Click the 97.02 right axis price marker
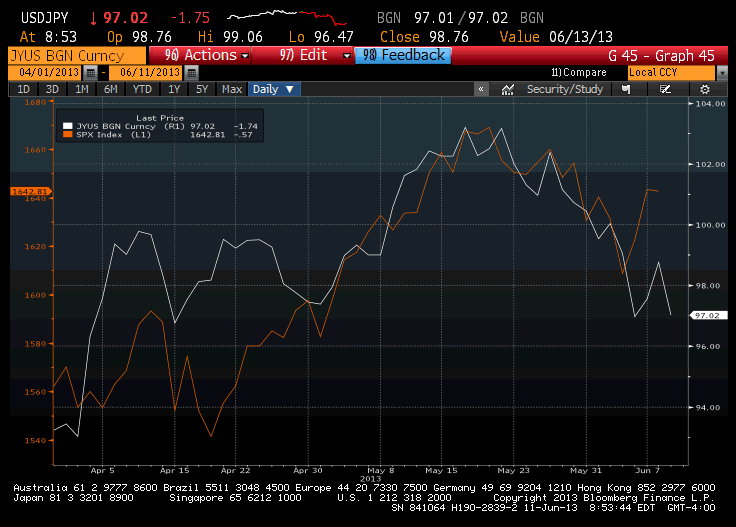 709,315
